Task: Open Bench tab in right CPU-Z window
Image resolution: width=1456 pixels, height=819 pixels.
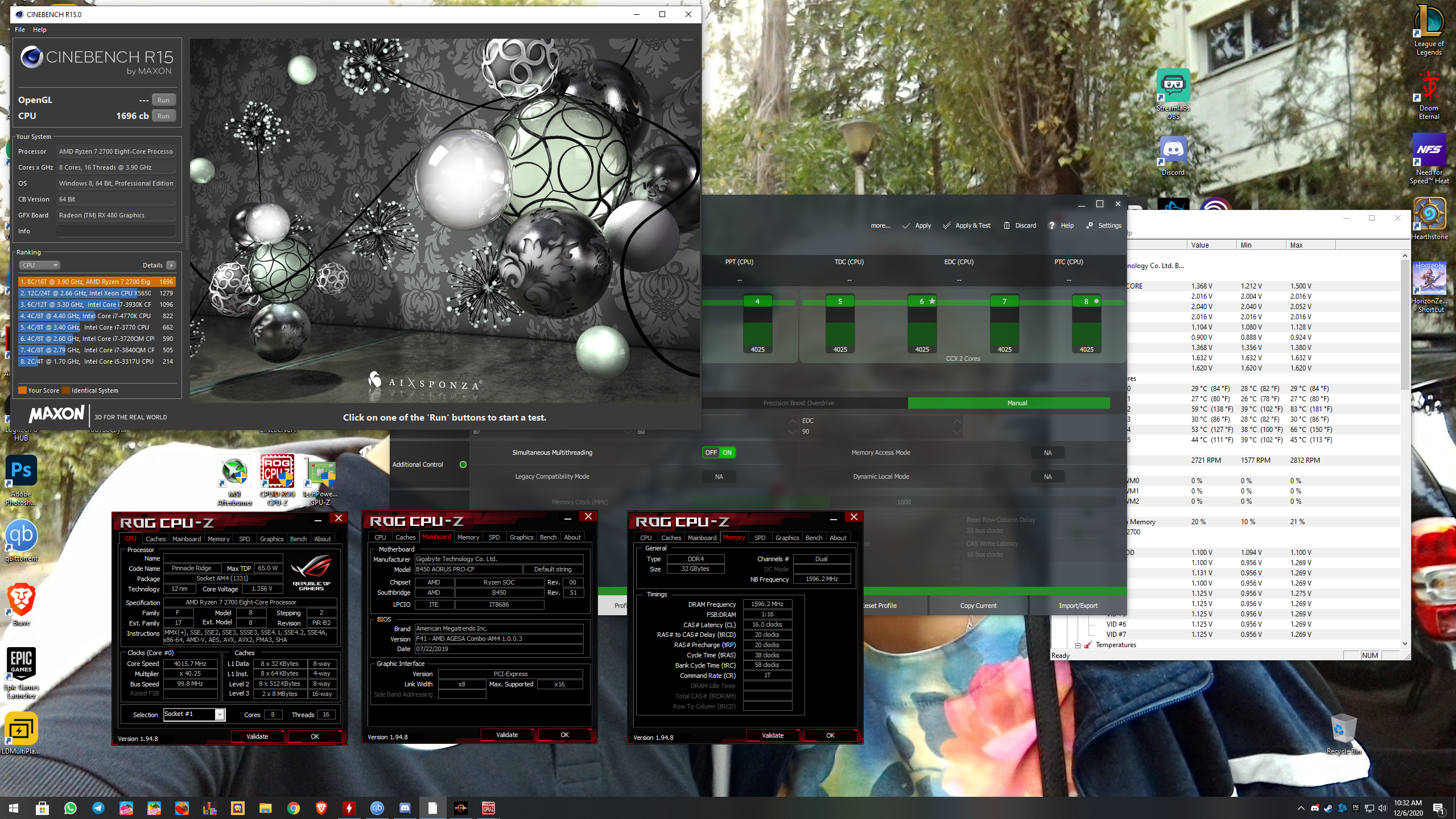Action: pos(814,537)
